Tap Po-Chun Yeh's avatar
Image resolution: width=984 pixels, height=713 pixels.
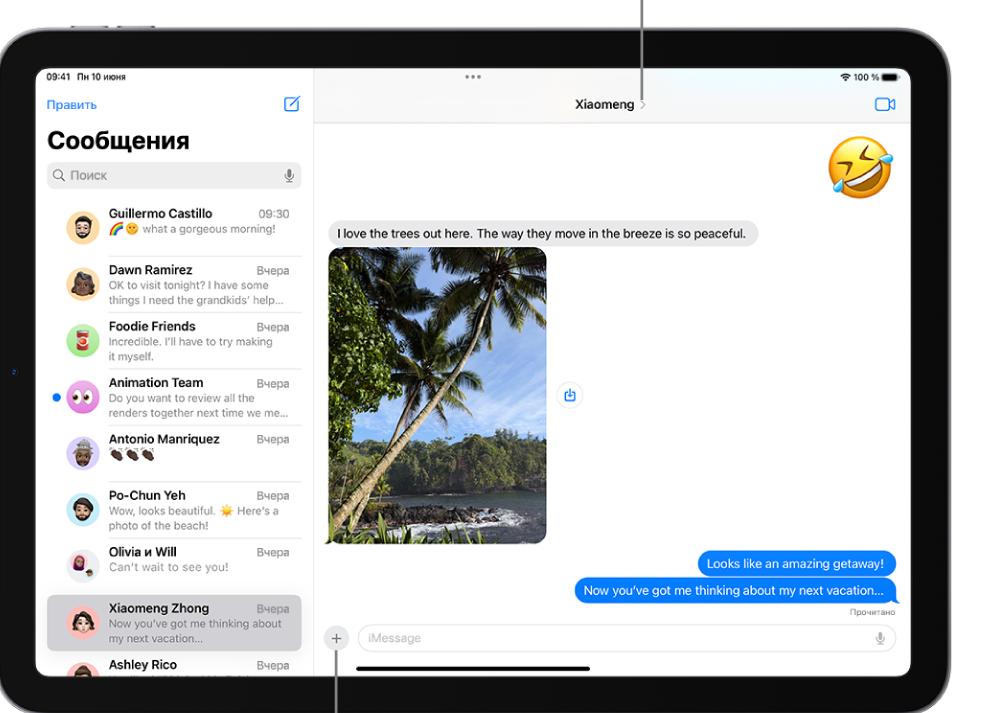(x=83, y=509)
